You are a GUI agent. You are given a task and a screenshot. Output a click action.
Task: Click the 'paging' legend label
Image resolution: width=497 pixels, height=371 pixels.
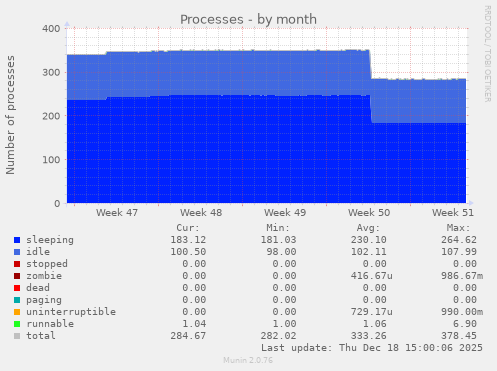pyautogui.click(x=44, y=300)
